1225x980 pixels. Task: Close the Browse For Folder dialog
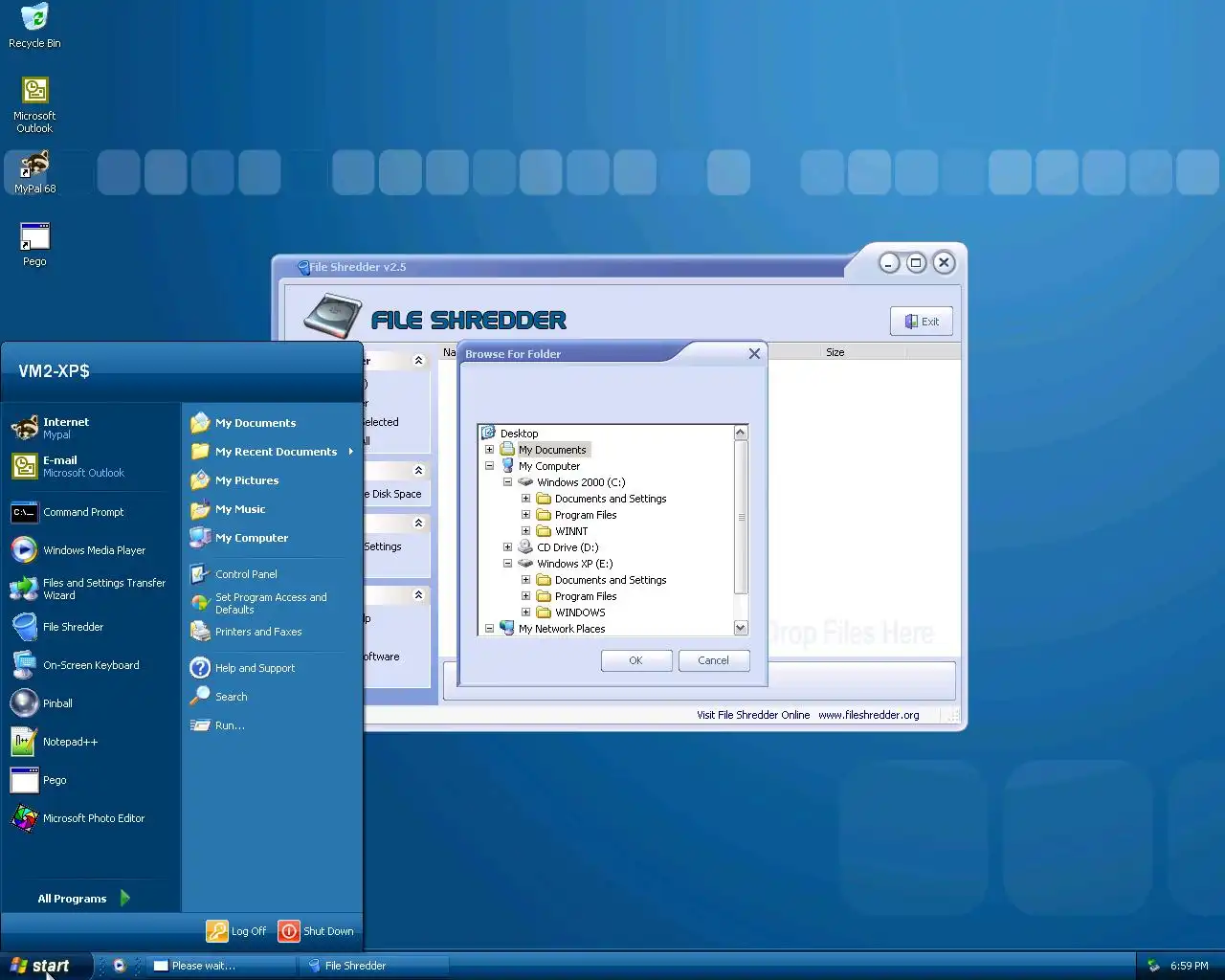(754, 354)
